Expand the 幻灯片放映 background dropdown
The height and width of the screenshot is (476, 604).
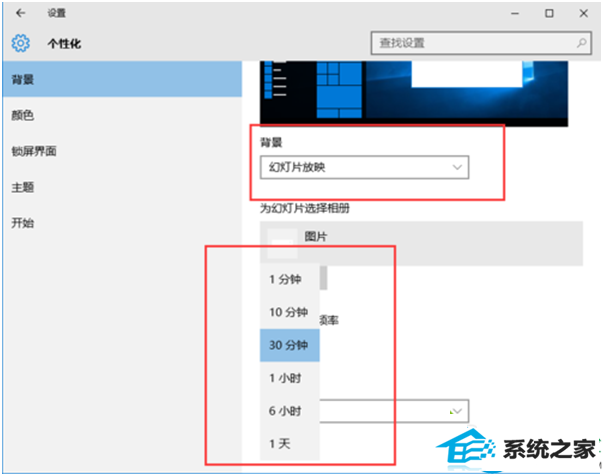364,167
